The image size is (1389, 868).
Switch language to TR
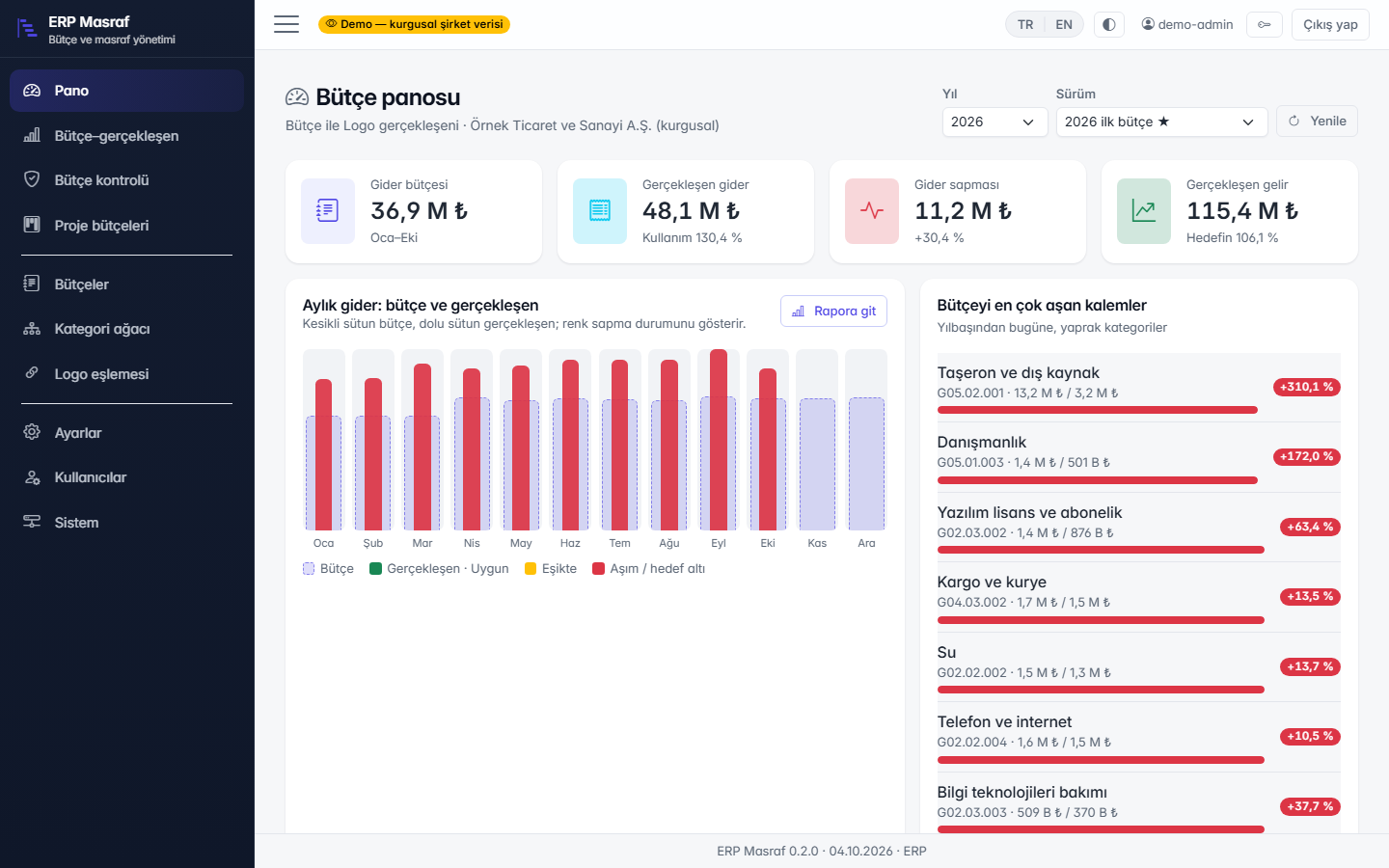coord(1025,24)
